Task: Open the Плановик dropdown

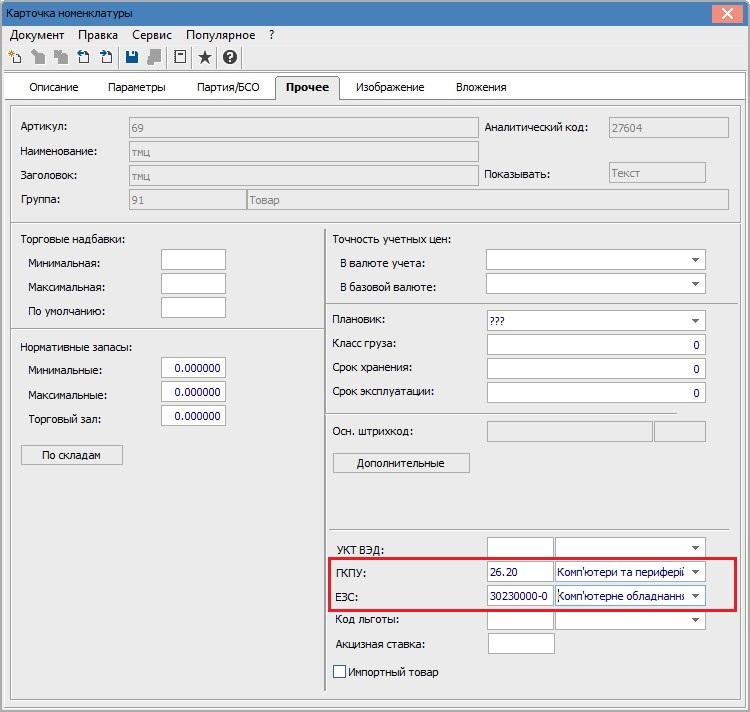Action: pos(695,321)
